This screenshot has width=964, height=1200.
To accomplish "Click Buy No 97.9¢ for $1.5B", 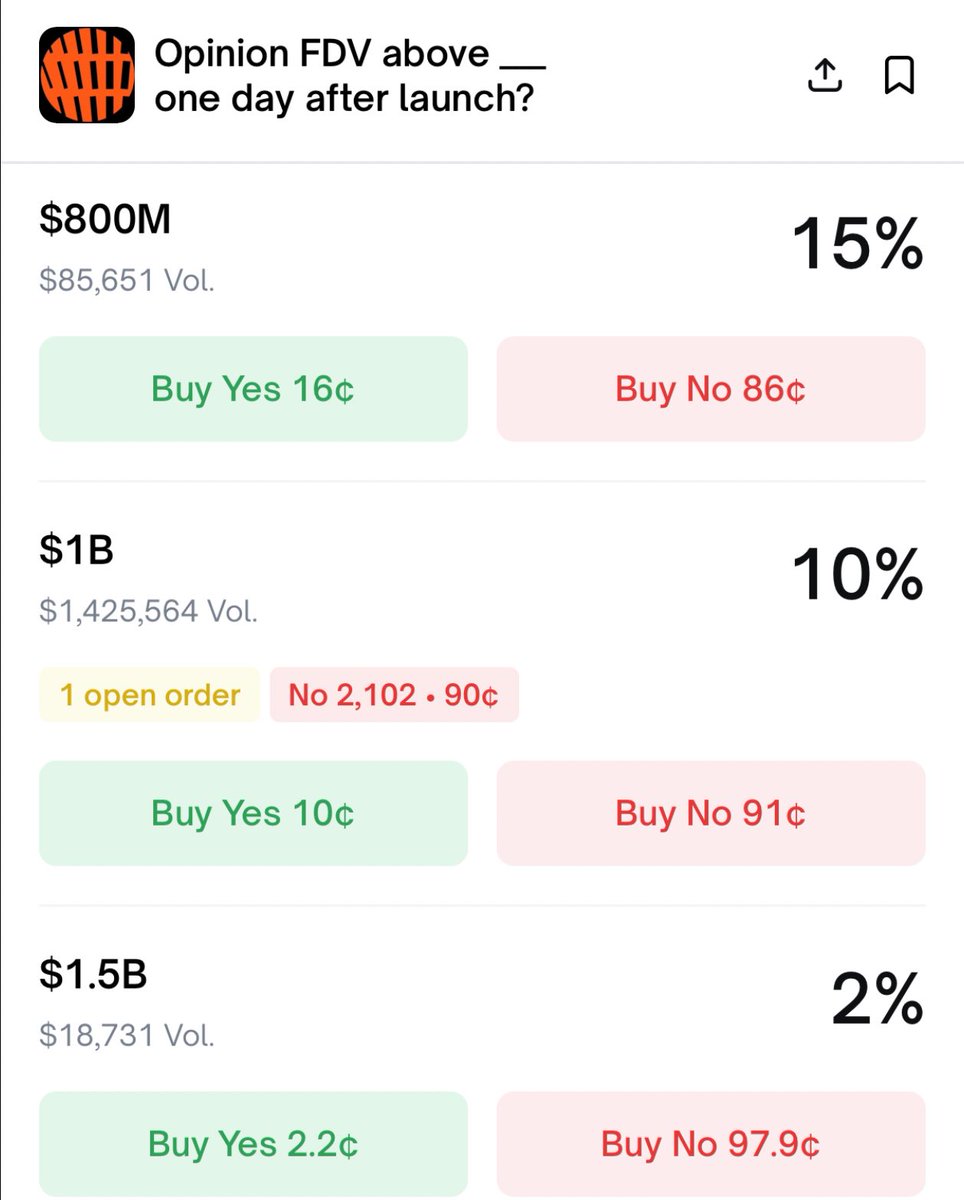I will click(x=710, y=1144).
